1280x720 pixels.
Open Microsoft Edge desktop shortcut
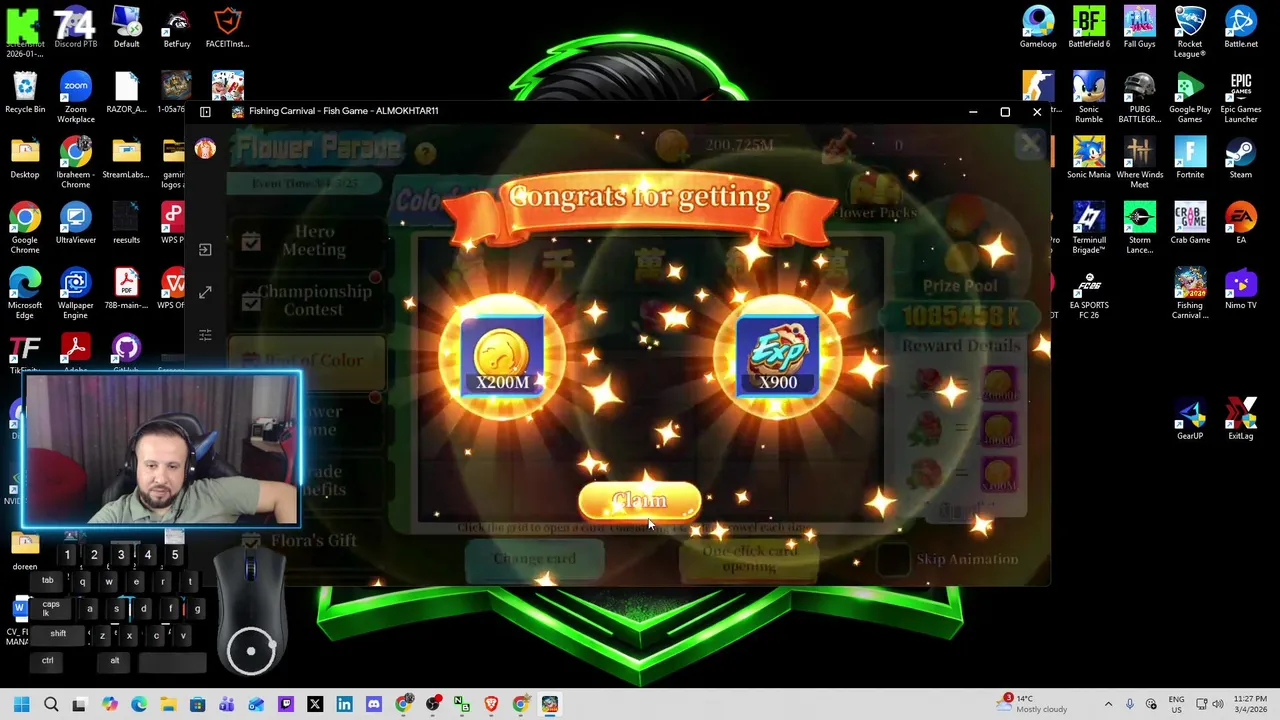click(25, 294)
